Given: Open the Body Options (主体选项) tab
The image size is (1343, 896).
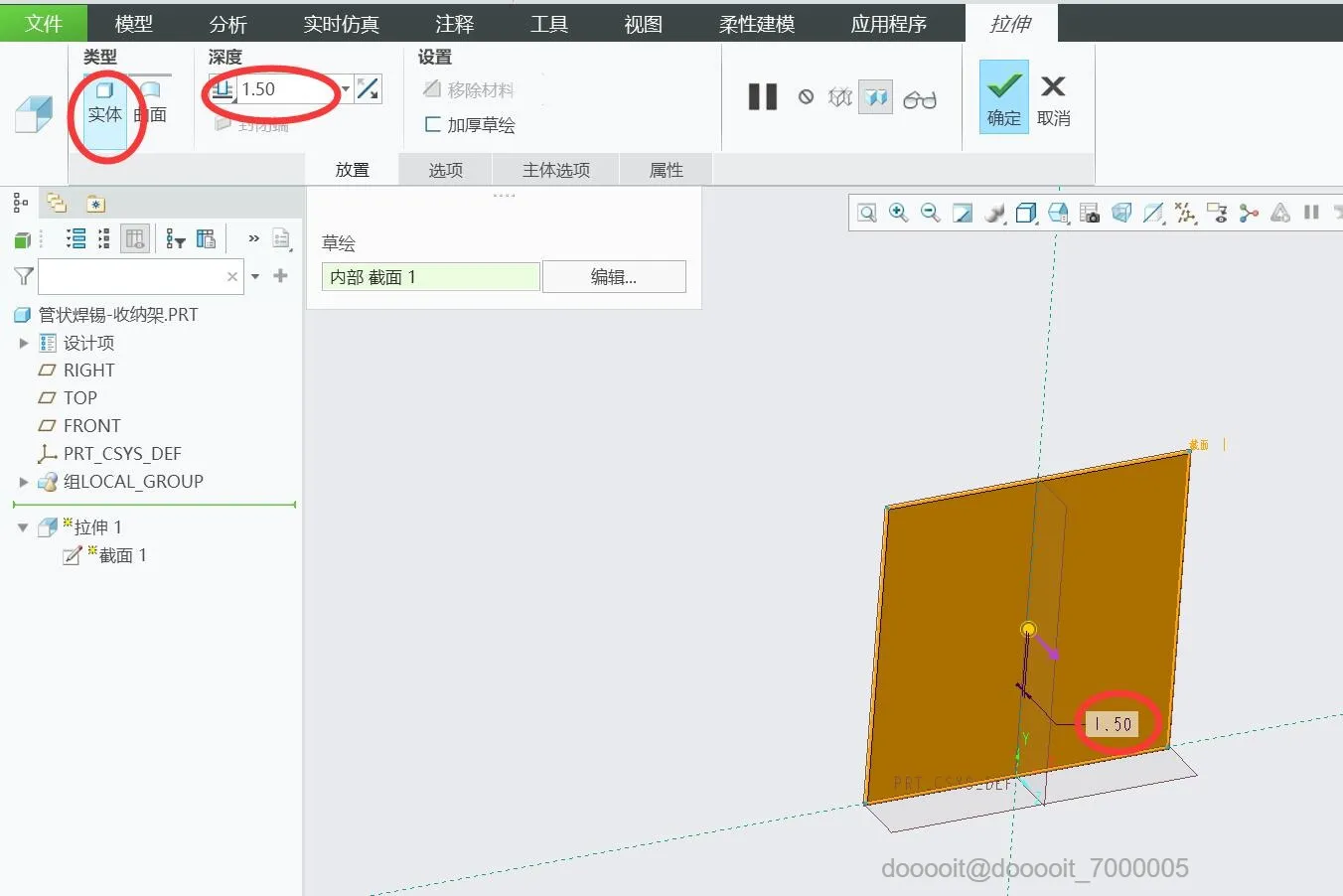Looking at the screenshot, I should click(556, 170).
